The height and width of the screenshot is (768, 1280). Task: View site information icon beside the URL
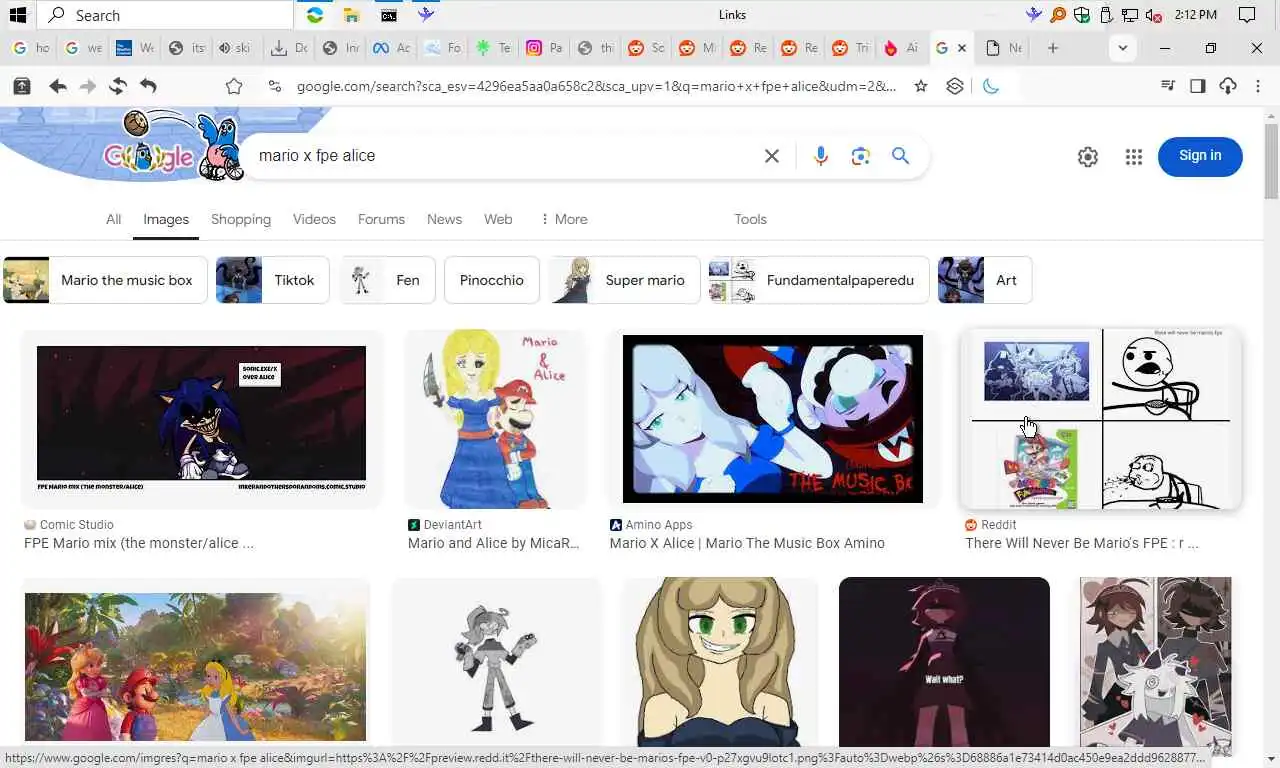coord(274,86)
